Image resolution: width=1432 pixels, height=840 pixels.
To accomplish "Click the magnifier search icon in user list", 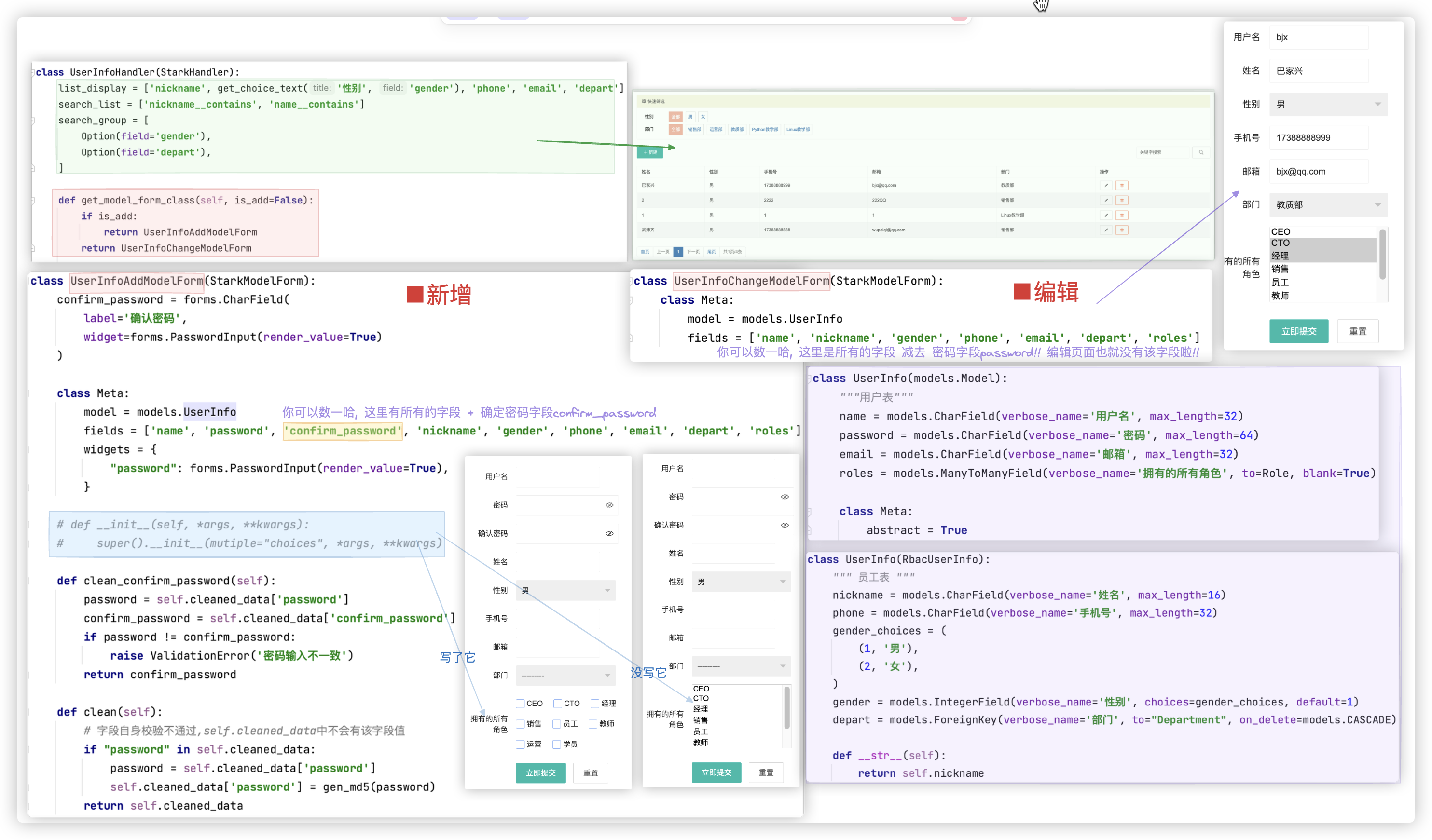I will coord(1201,152).
